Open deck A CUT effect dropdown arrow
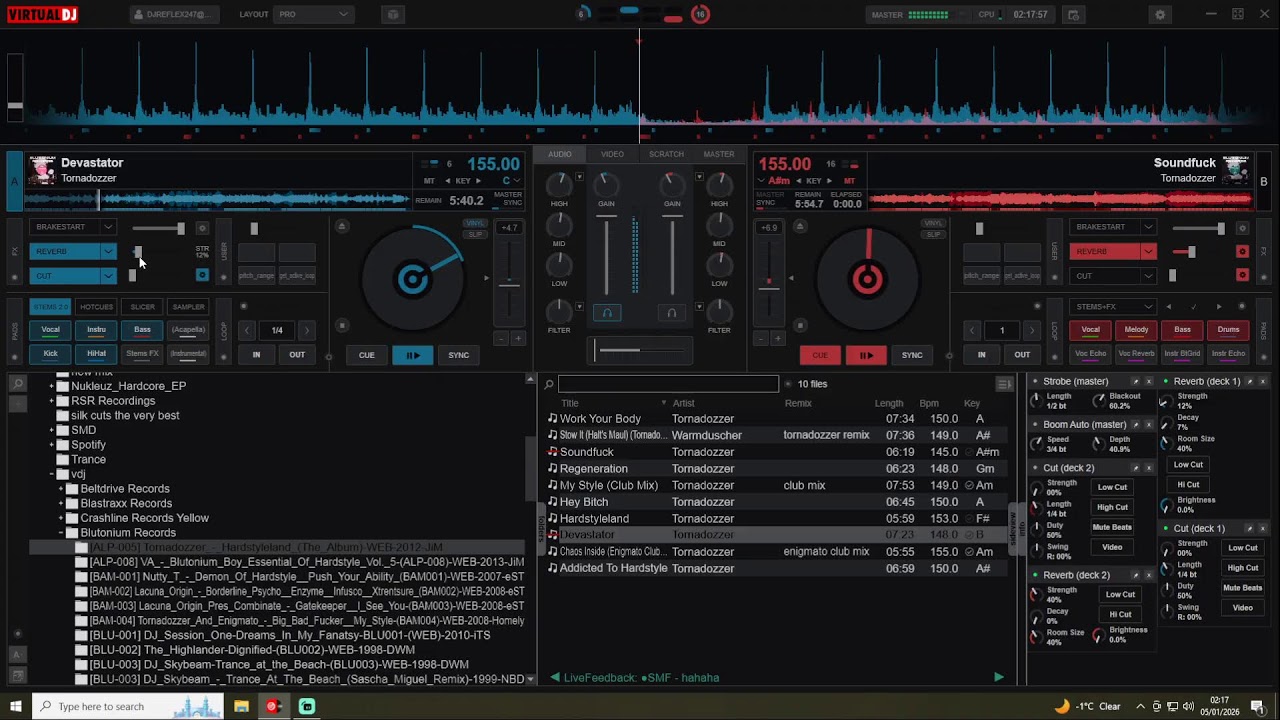This screenshot has height=720, width=1280. (108, 275)
